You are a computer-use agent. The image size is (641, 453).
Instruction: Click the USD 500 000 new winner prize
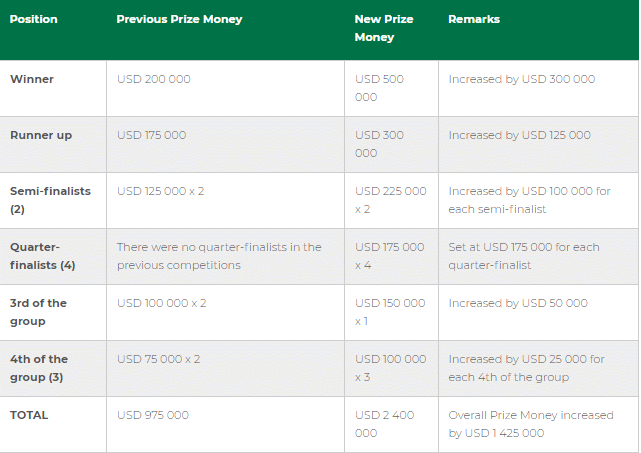379,88
